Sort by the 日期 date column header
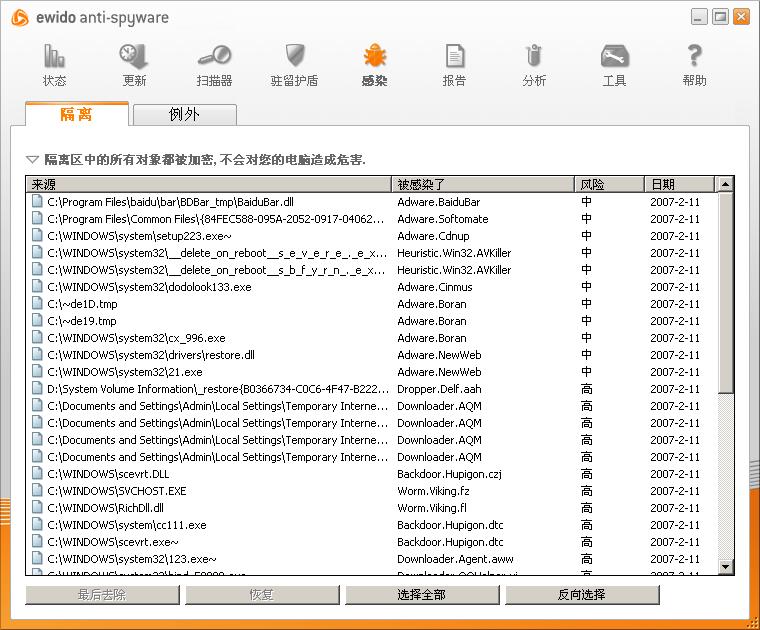 [679, 184]
